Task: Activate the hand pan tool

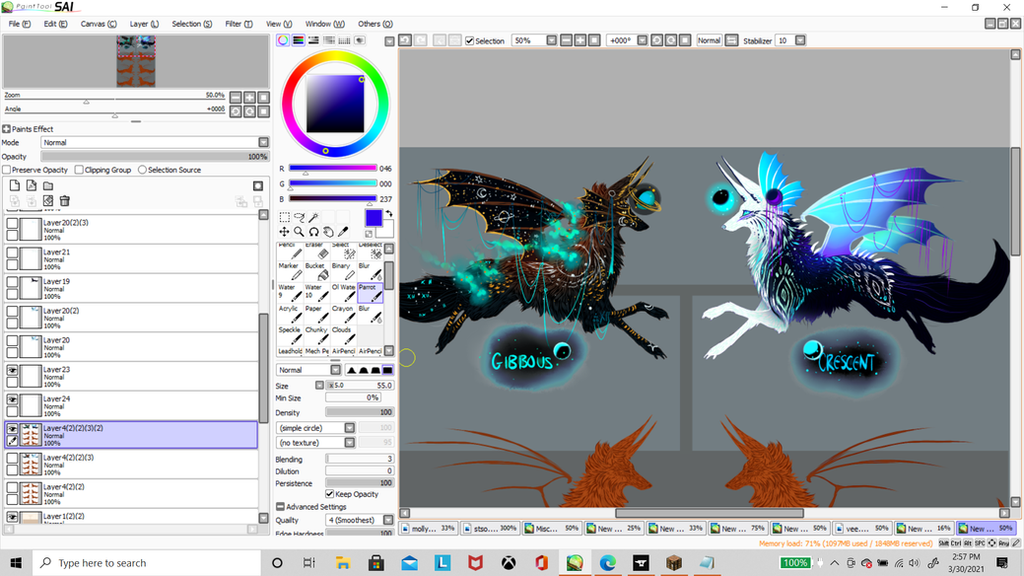Action: (328, 232)
